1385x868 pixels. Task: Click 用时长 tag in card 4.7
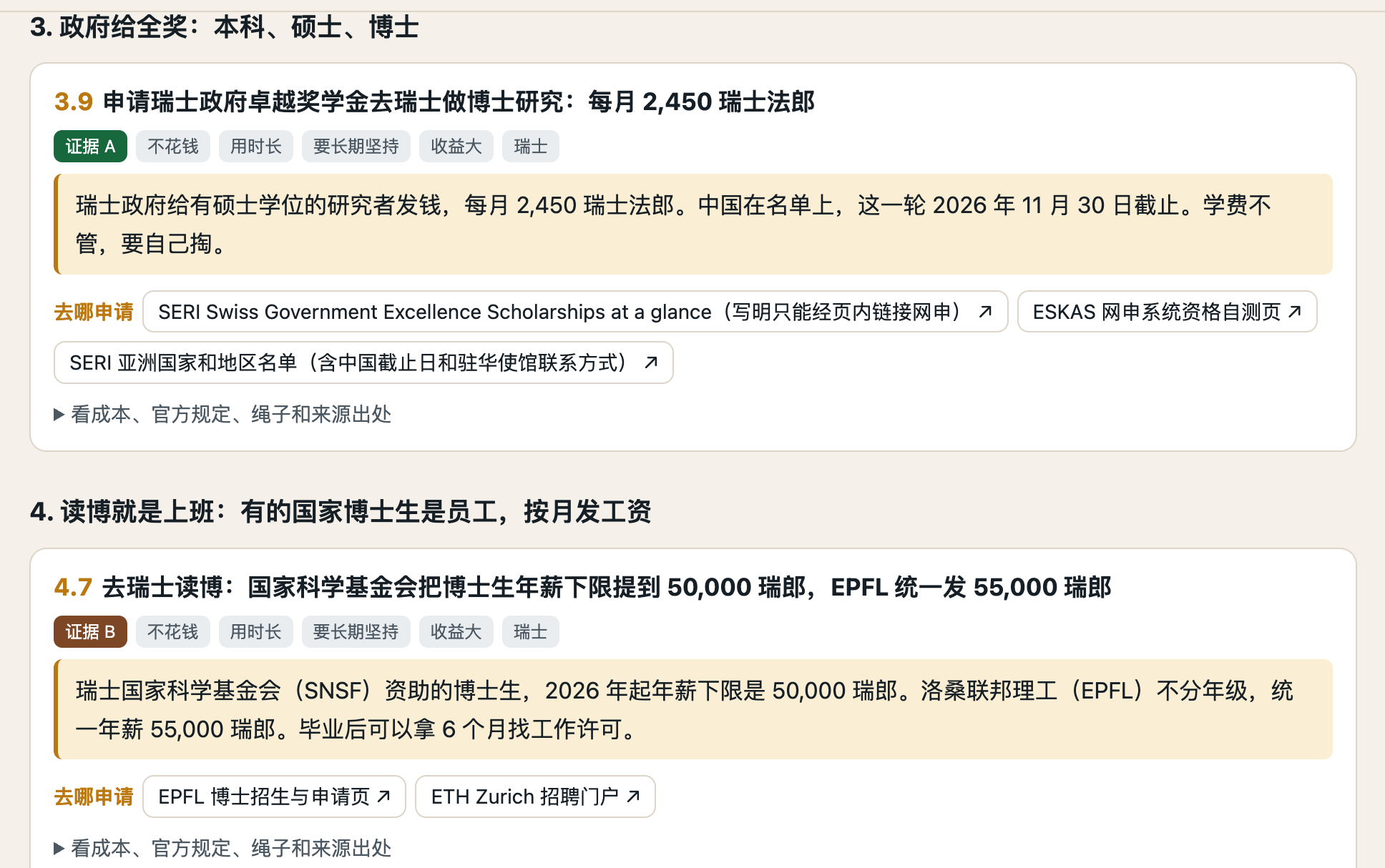[x=255, y=632]
